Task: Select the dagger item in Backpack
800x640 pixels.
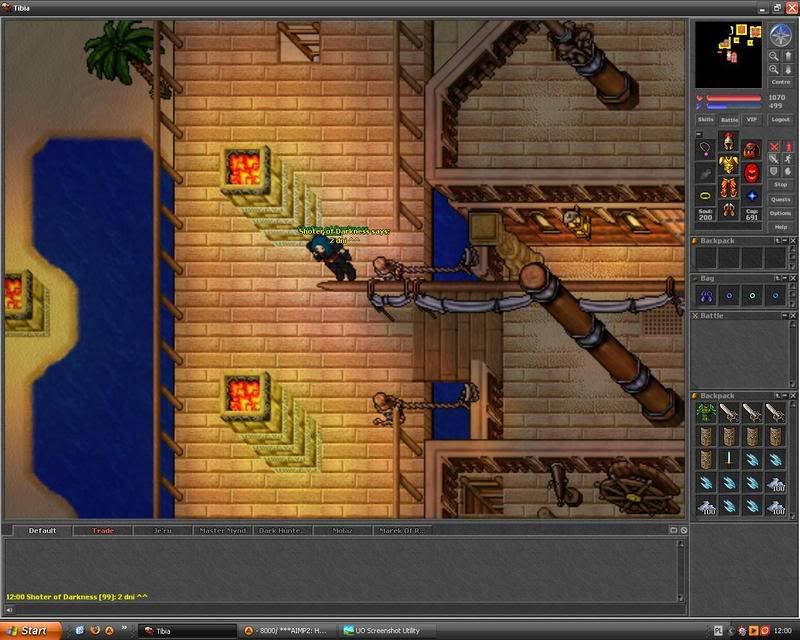Action: [729, 459]
